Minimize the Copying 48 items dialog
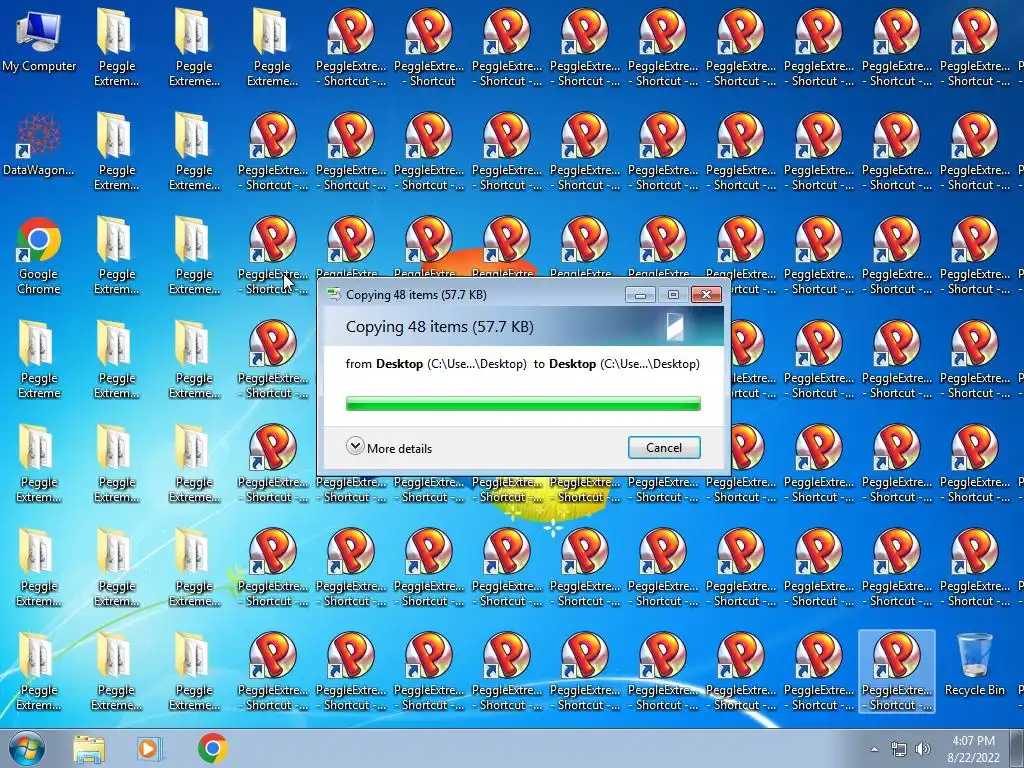The width and height of the screenshot is (1024, 768). point(640,295)
